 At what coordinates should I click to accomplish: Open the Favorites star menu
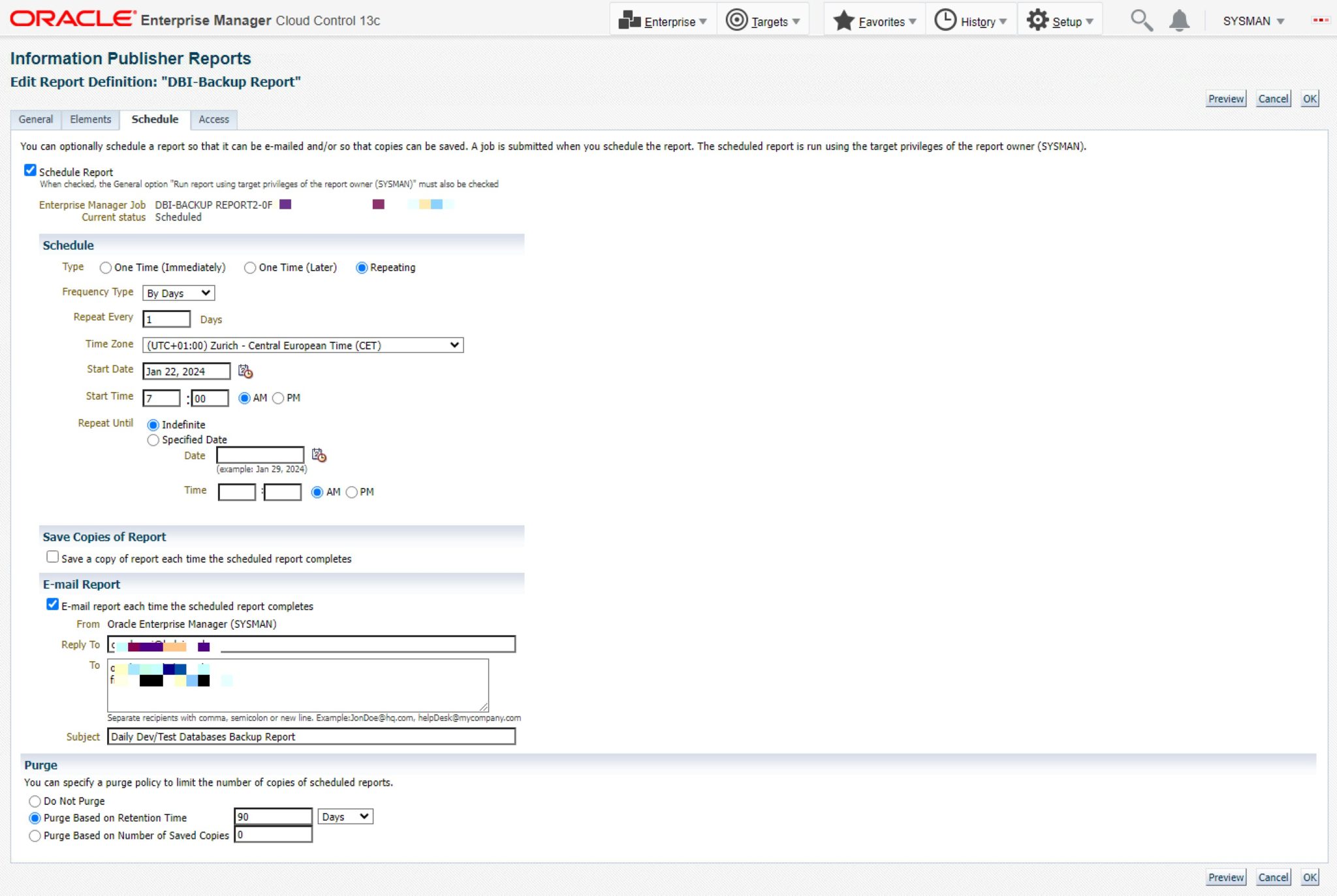tap(843, 20)
